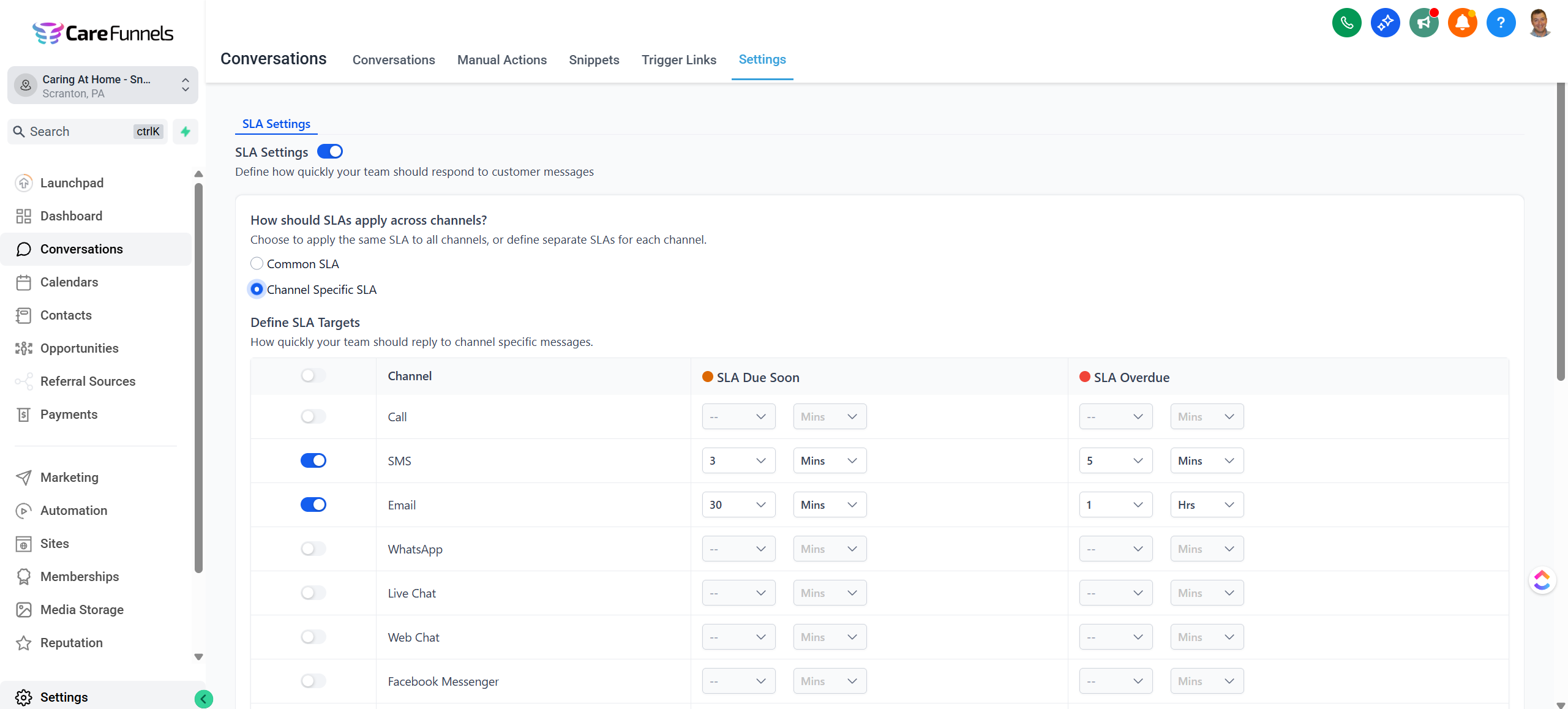
Task: Open the blue help question mark
Action: (x=1500, y=23)
